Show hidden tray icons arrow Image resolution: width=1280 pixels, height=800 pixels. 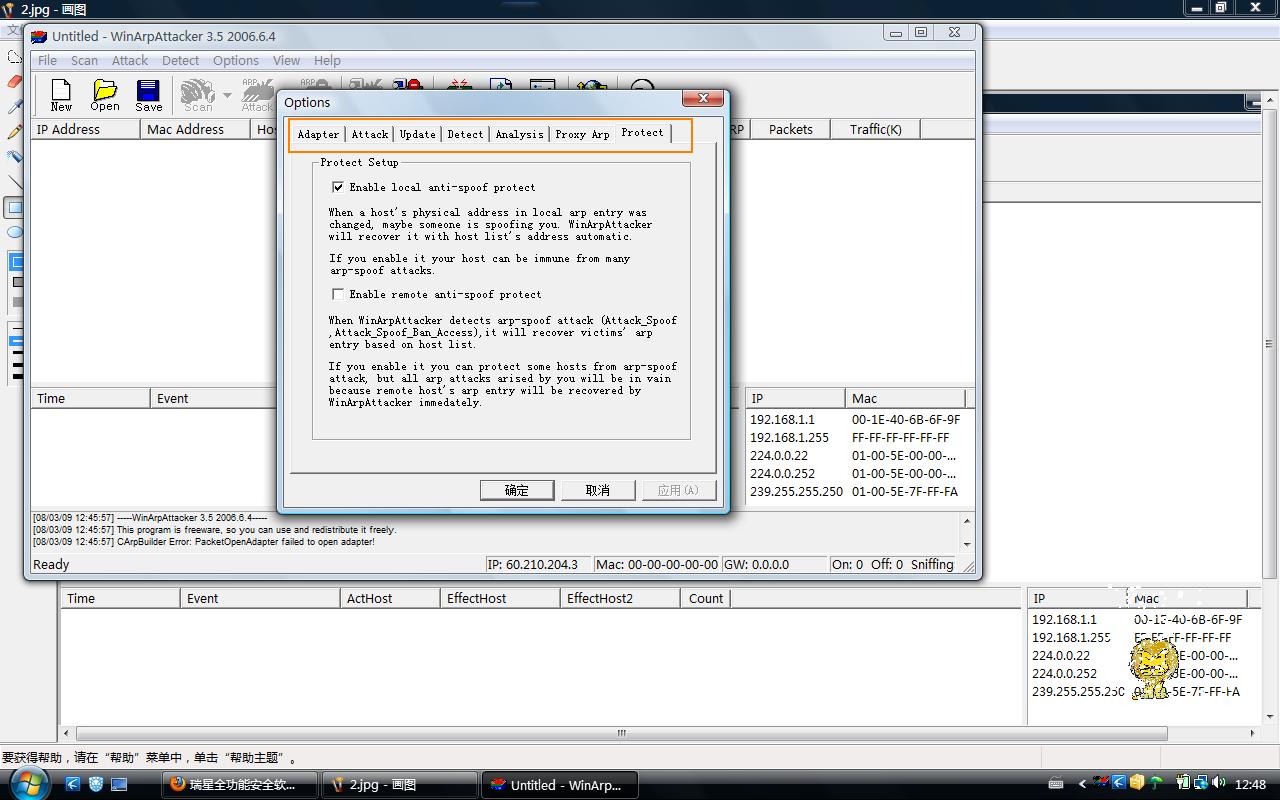click(1081, 784)
